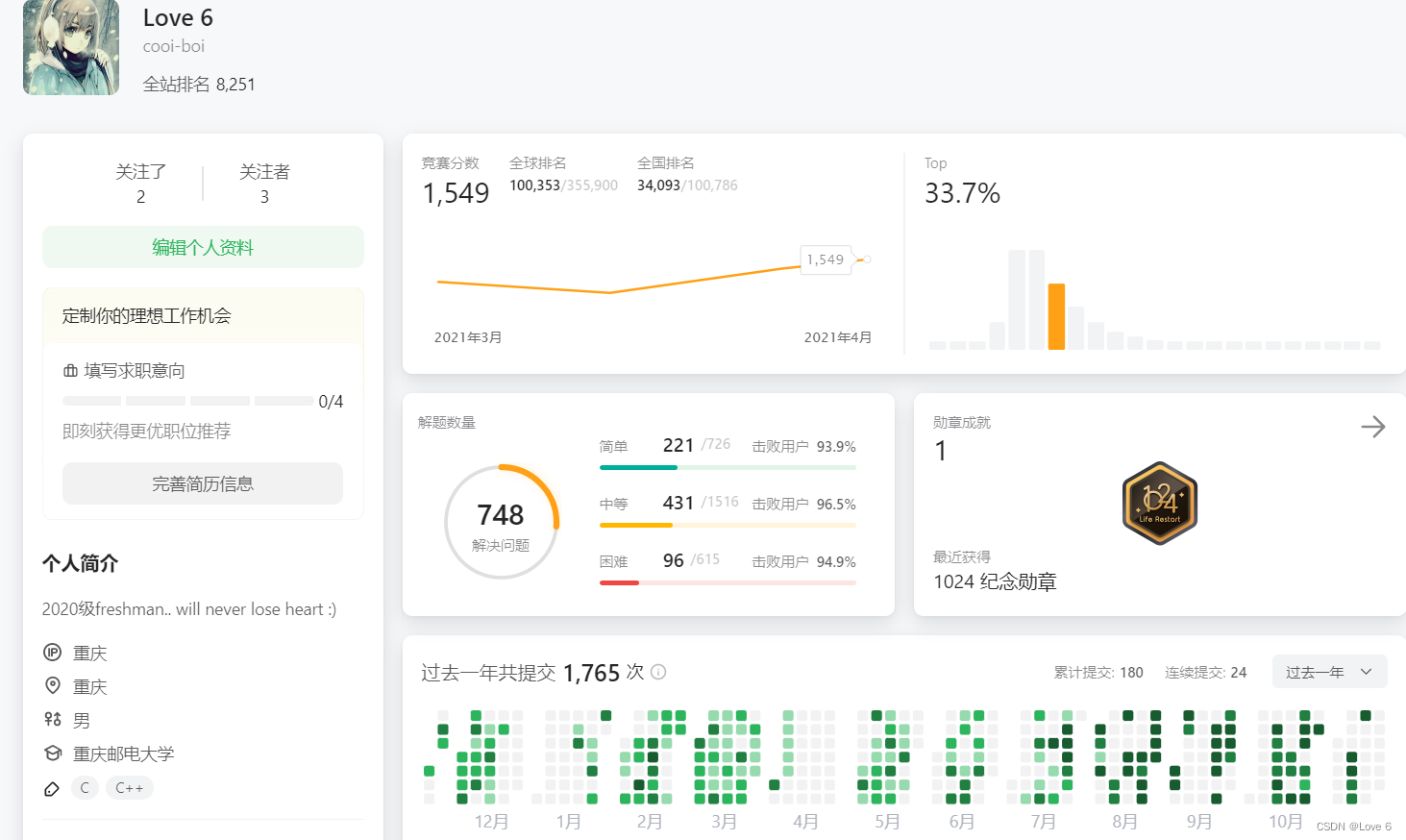
Task: Click the gender icon next to 男
Action: pyautogui.click(x=53, y=719)
